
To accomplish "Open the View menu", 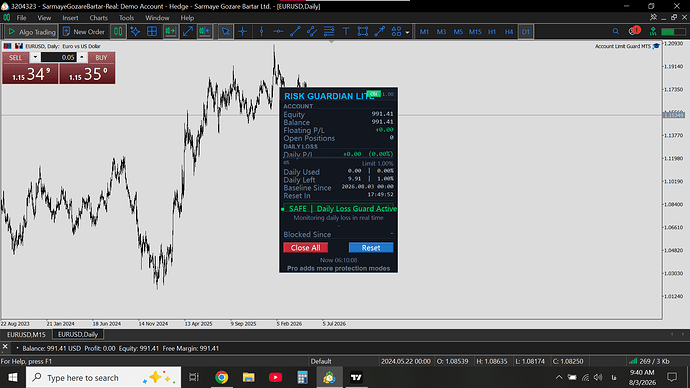I will [44, 18].
